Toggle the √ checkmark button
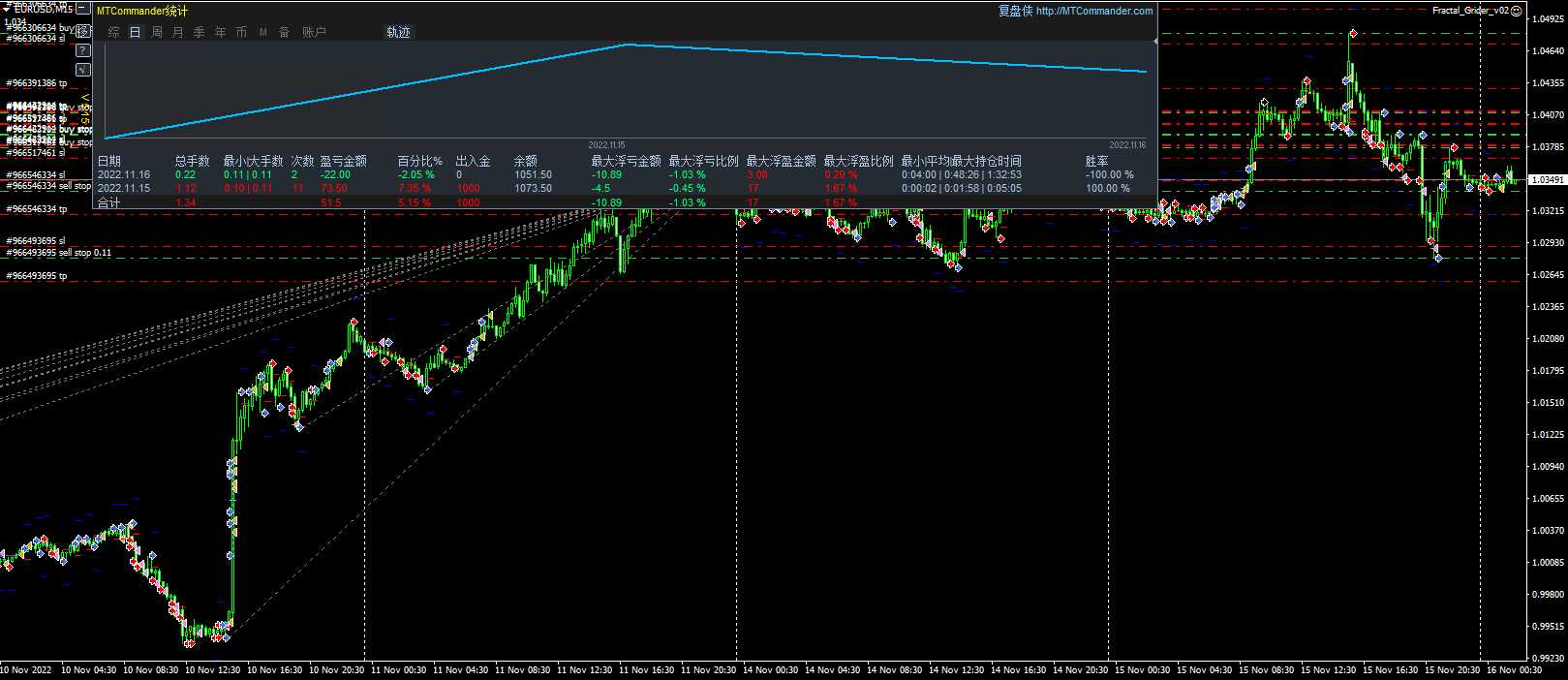Viewport: 1568px width, 680px height. [83, 70]
